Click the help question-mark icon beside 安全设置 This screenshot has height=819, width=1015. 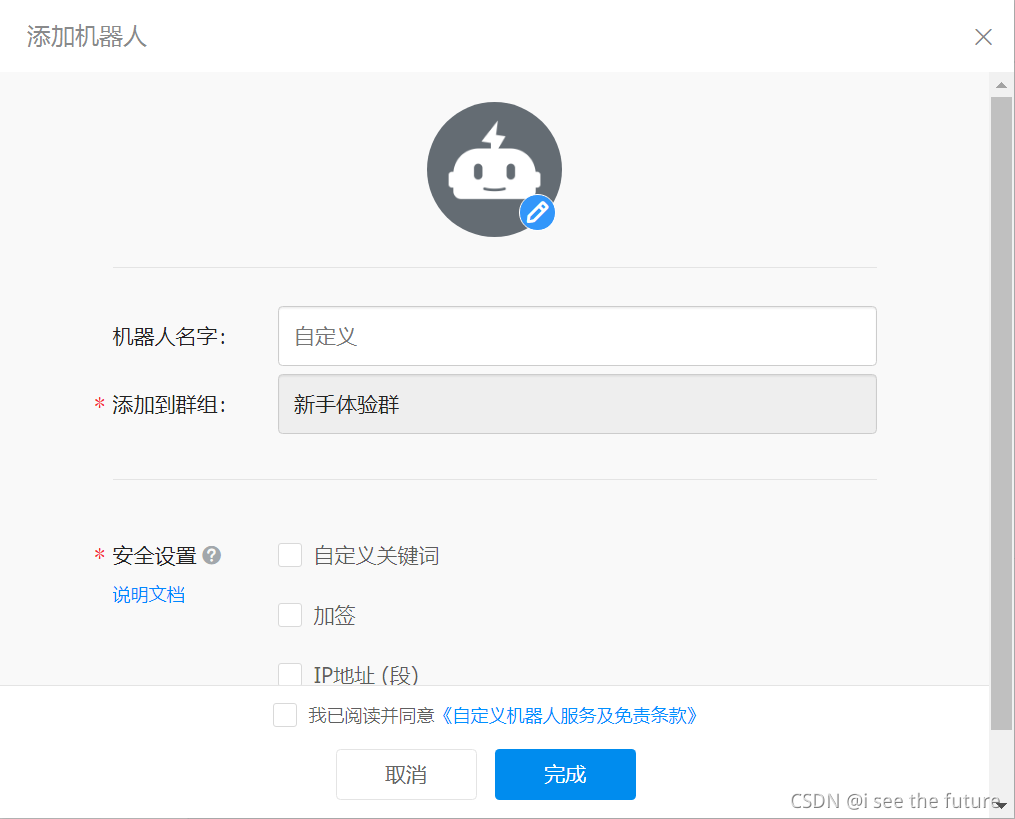pyautogui.click(x=212, y=555)
